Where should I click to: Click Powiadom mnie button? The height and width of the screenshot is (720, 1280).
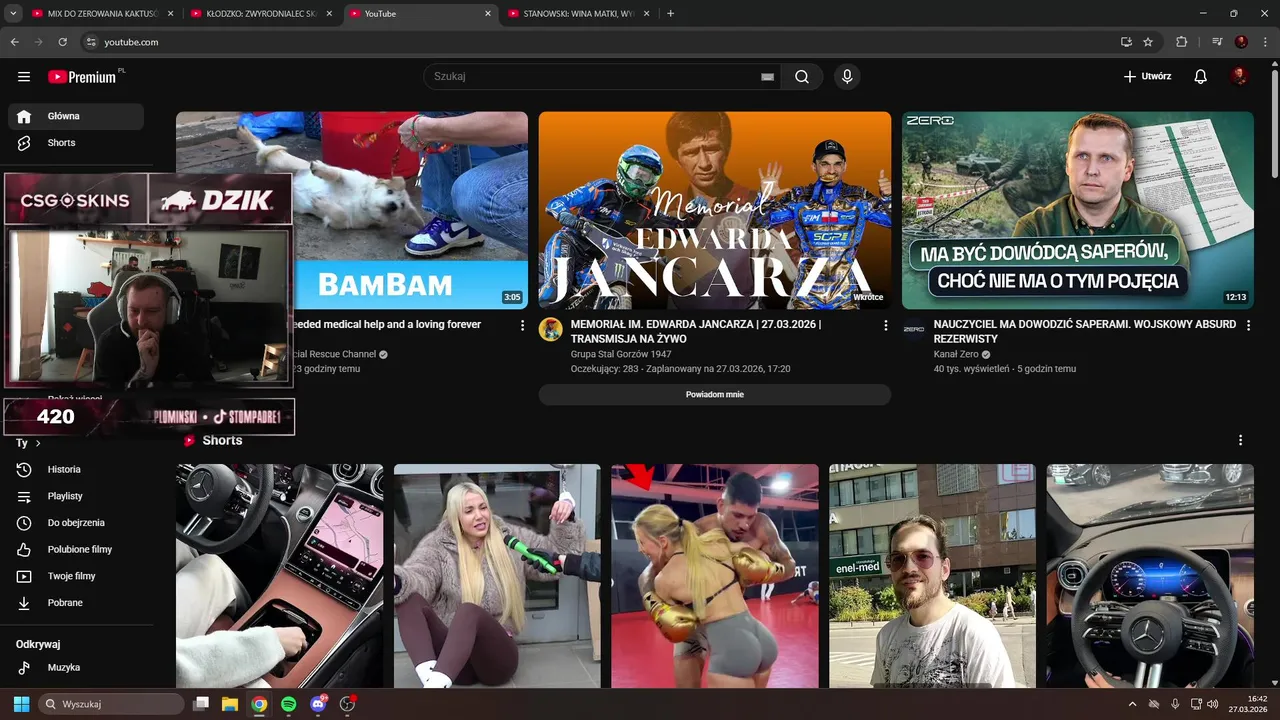(715, 394)
